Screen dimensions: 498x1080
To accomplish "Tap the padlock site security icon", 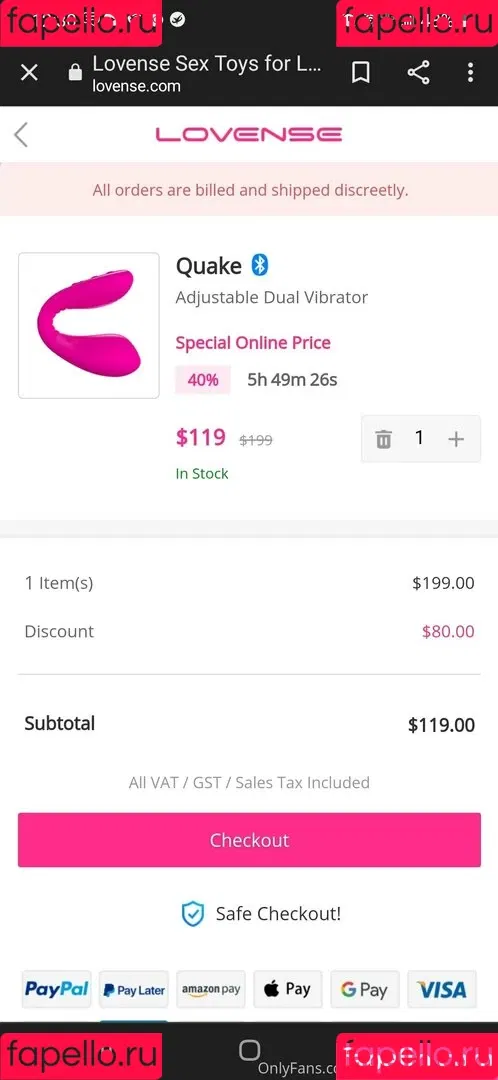I will point(76,72).
